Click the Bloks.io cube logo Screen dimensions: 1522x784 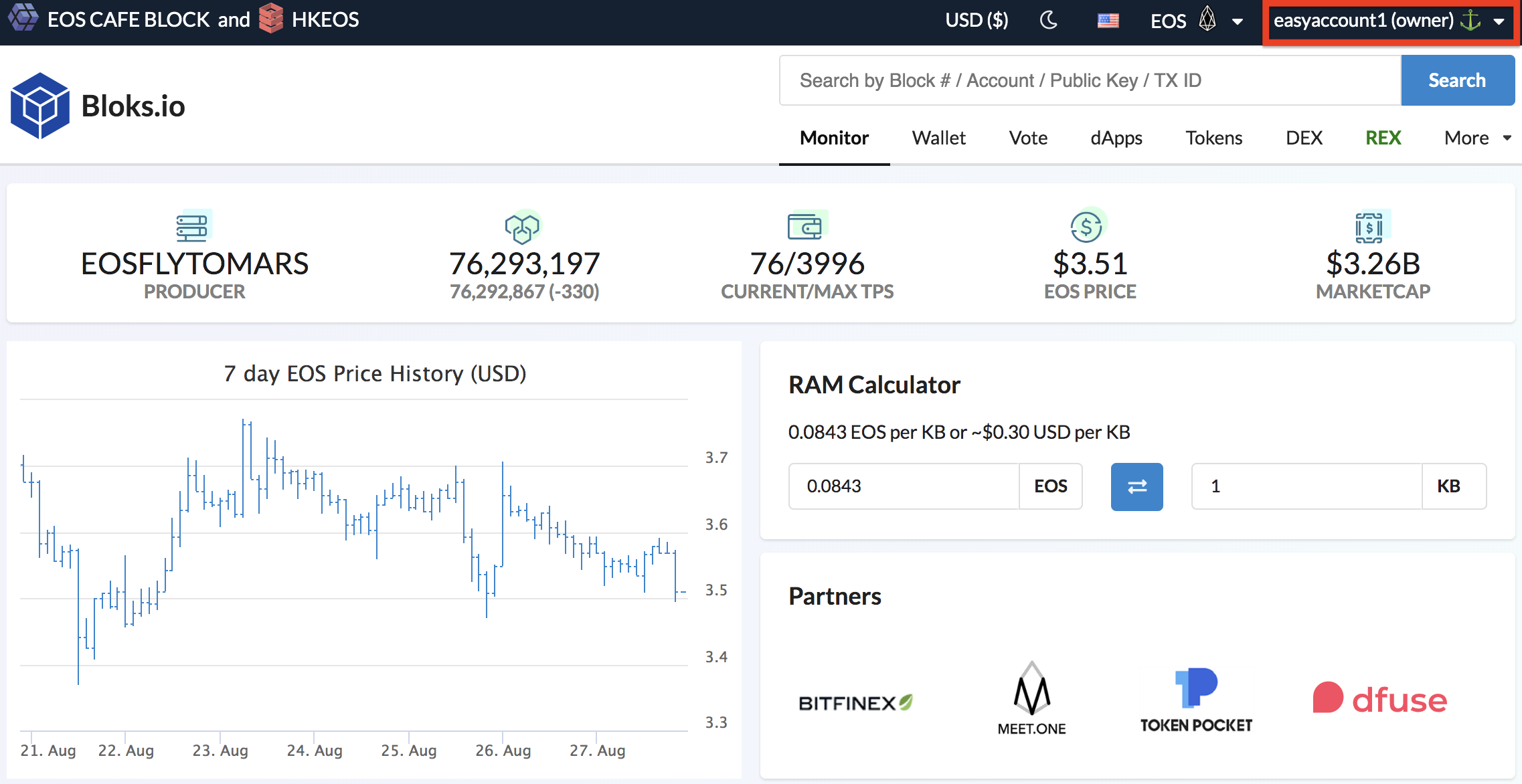click(40, 106)
